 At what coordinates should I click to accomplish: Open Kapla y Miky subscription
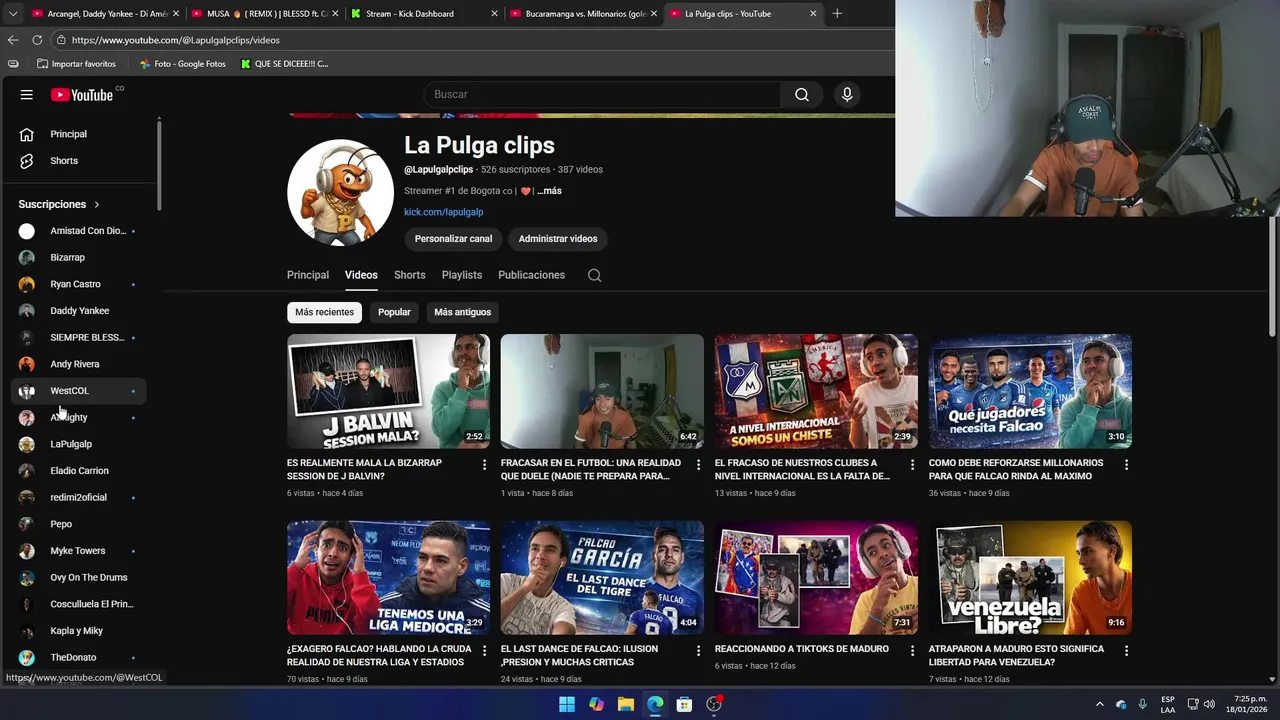tap(79, 631)
